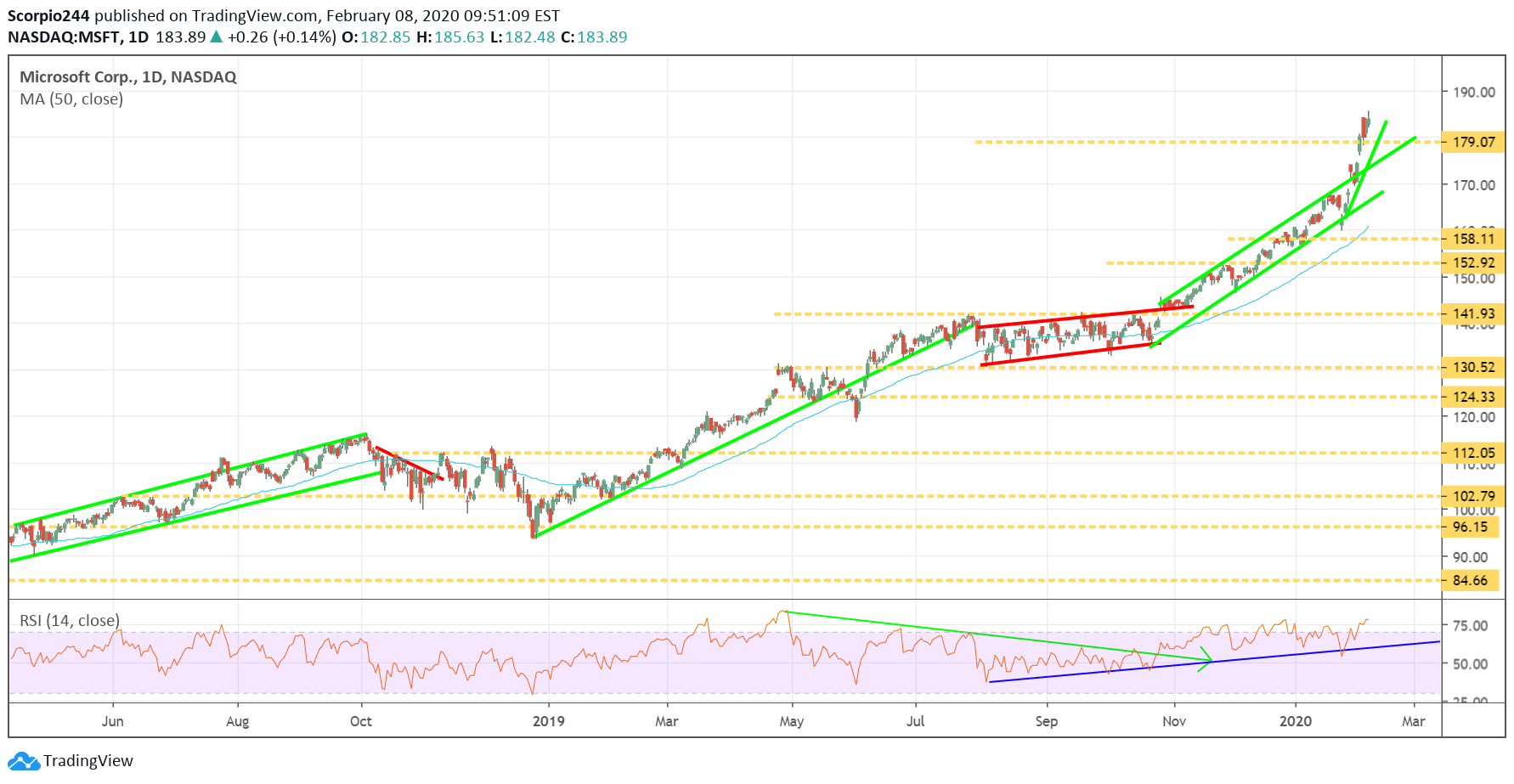The width and height of the screenshot is (1514, 784).
Task: Click the TradingView brand text at bottom
Action: click(x=88, y=761)
